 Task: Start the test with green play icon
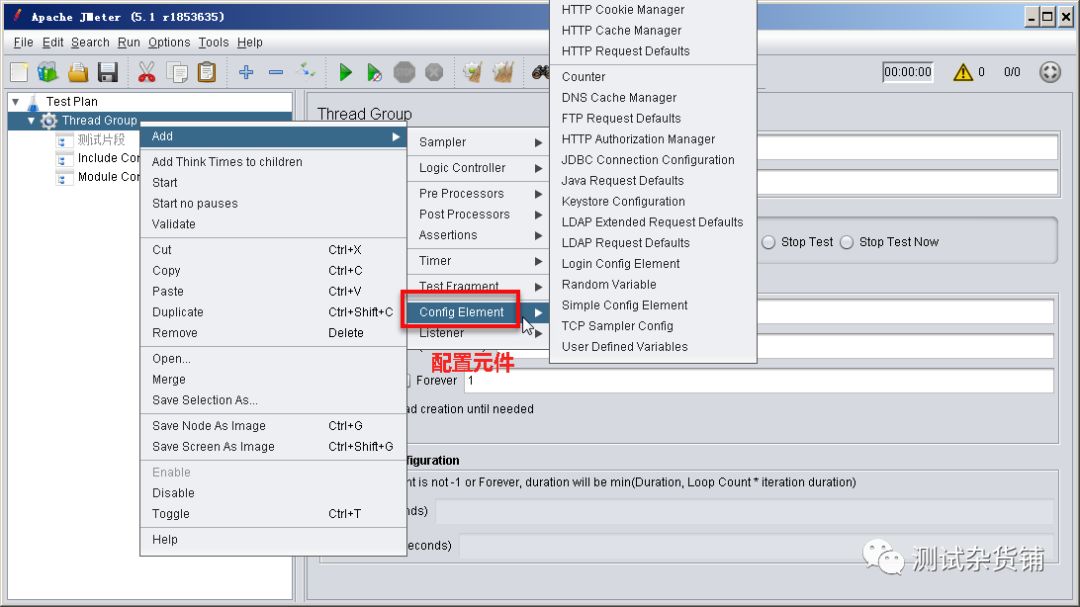pos(345,72)
